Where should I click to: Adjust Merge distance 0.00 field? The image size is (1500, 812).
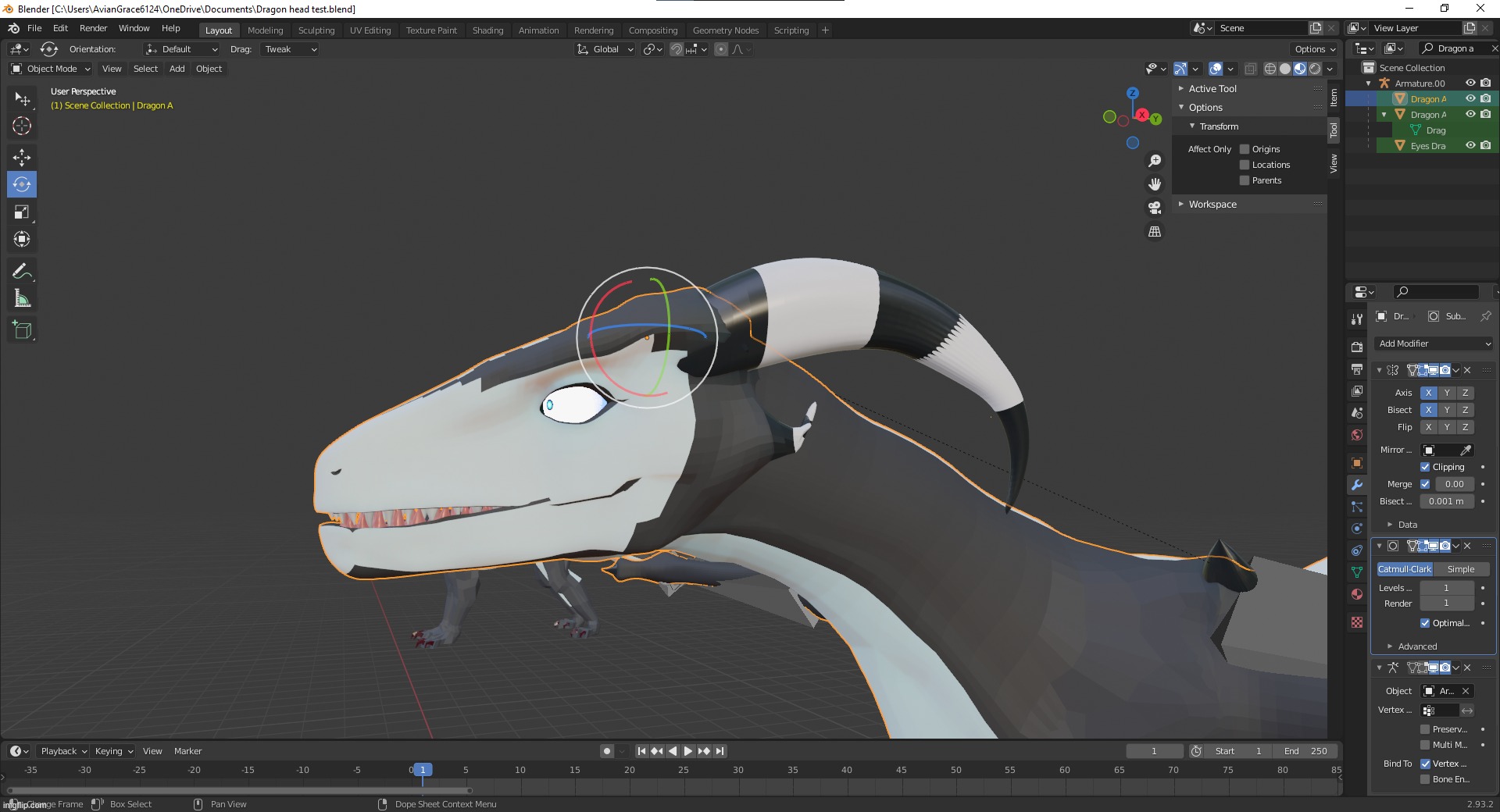[x=1455, y=484]
